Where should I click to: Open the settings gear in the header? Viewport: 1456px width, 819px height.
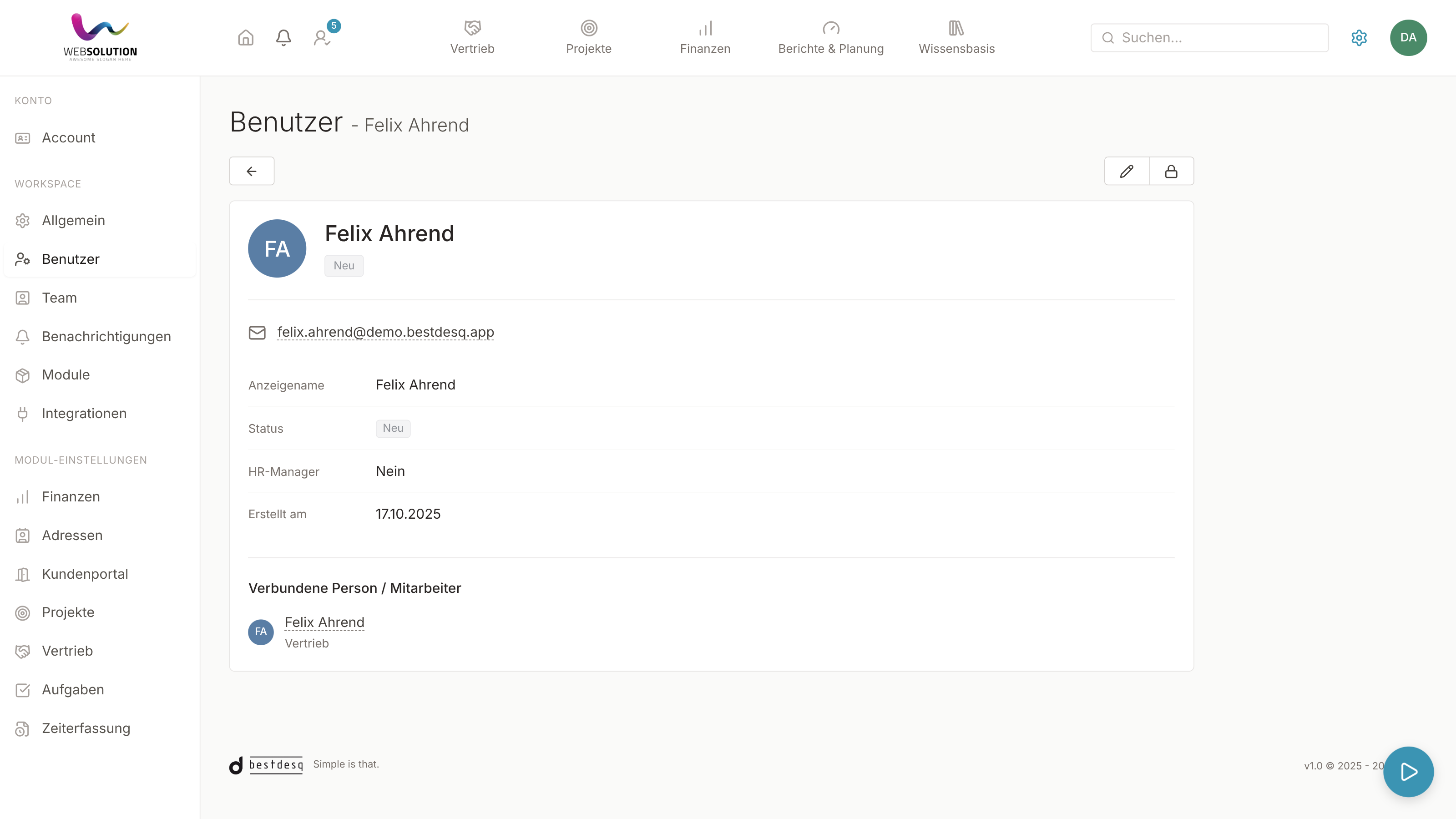[x=1359, y=38]
